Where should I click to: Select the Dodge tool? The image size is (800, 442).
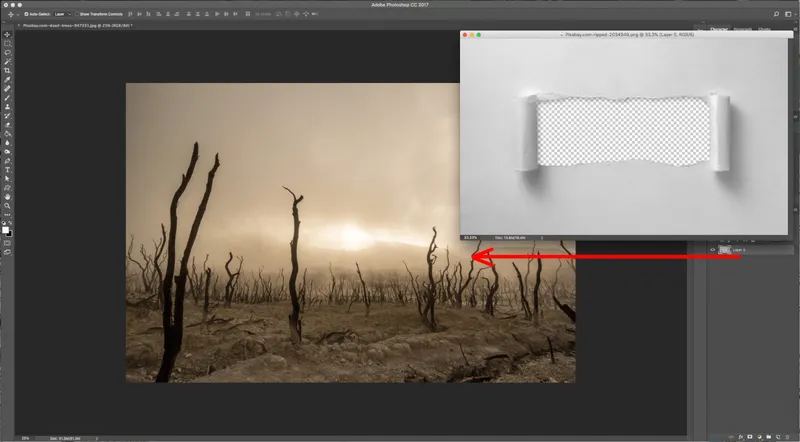[x=7, y=152]
